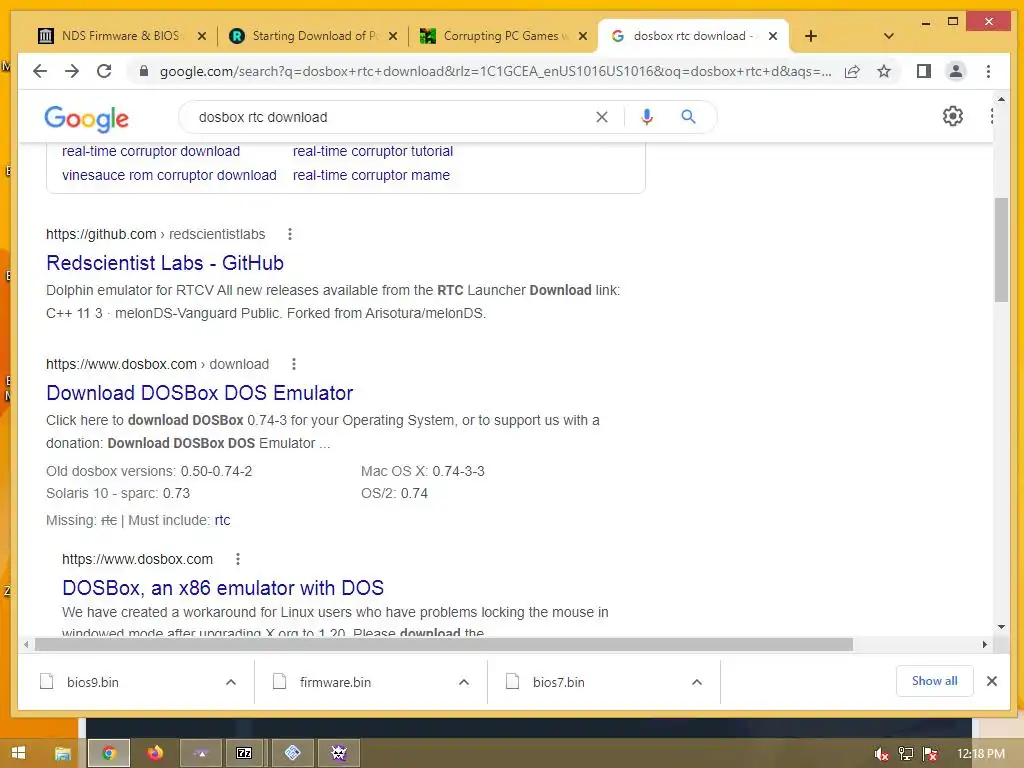Click the scroll-right arrow of page
1024x768 pixels.
[985, 645]
